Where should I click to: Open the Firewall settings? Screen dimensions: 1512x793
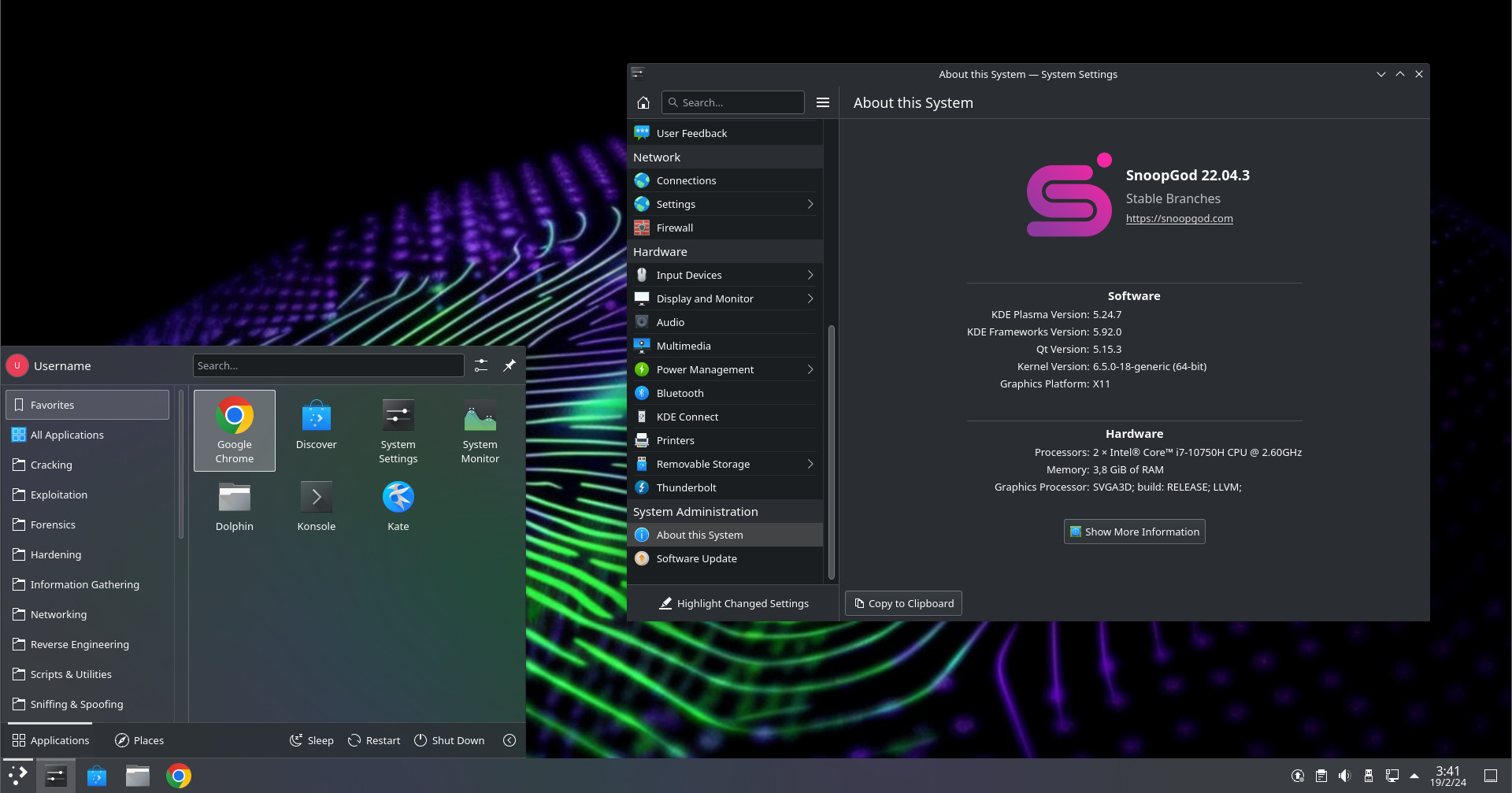724,228
